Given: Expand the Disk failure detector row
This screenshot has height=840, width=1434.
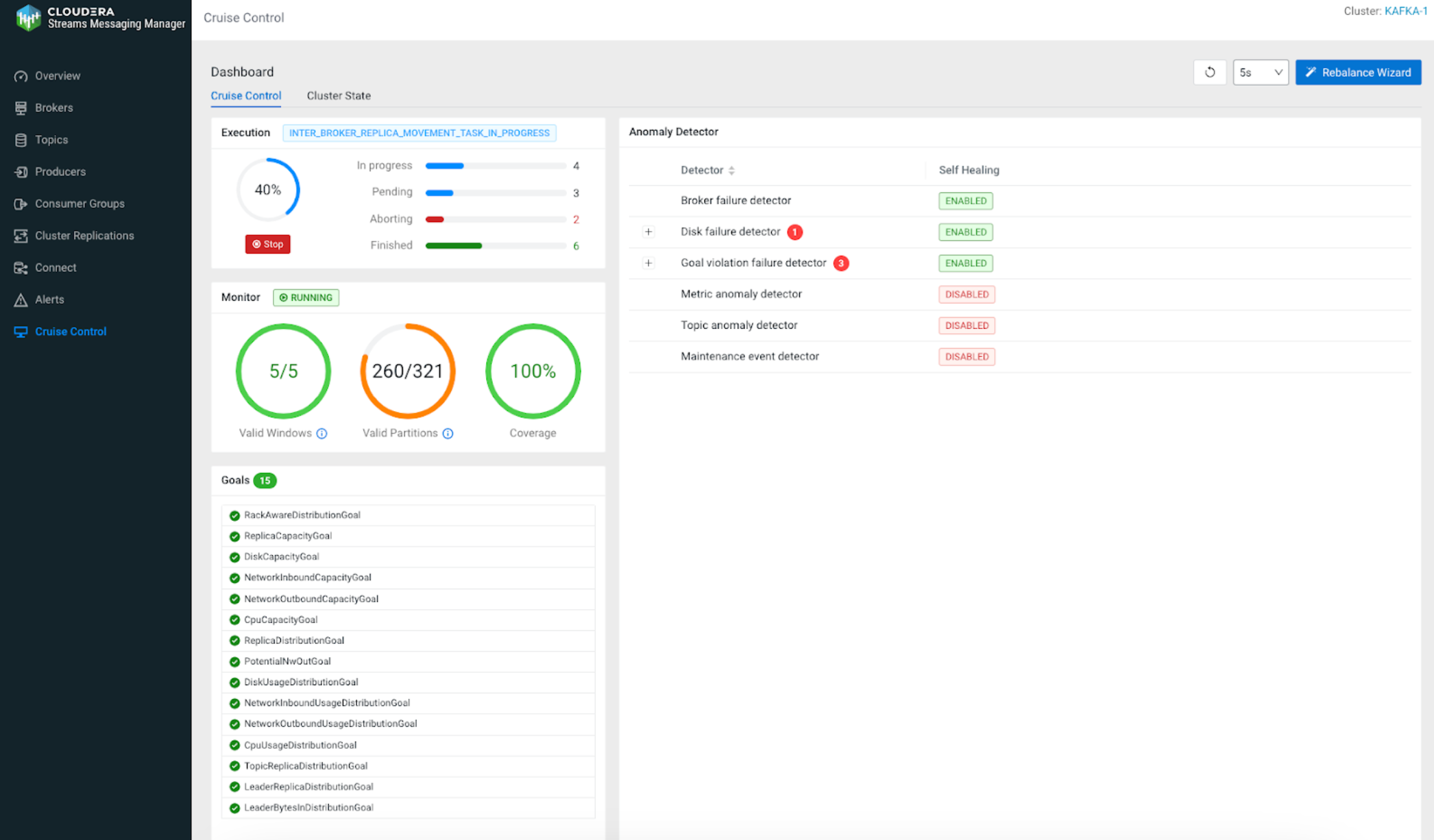Looking at the screenshot, I should [x=648, y=232].
